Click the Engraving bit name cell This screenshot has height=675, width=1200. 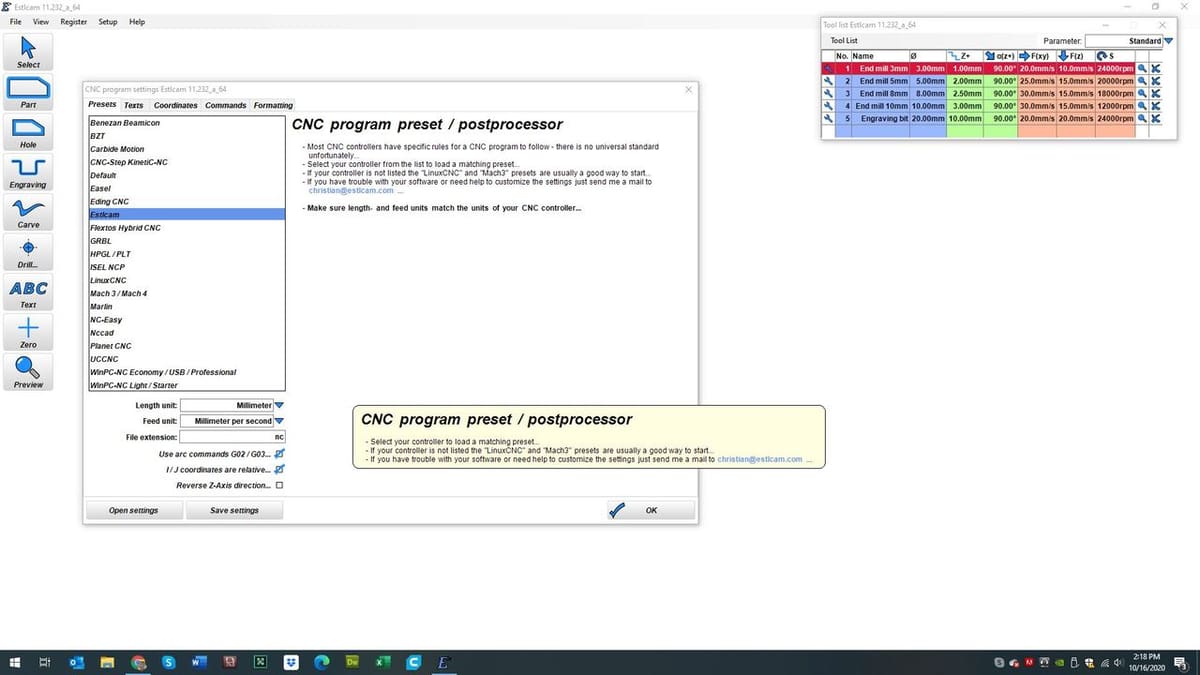tap(879, 118)
